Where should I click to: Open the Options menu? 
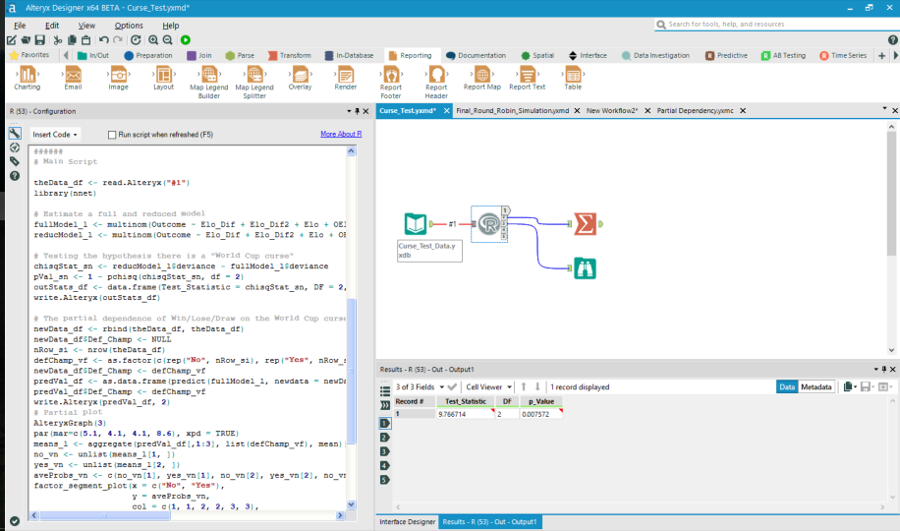(128, 25)
